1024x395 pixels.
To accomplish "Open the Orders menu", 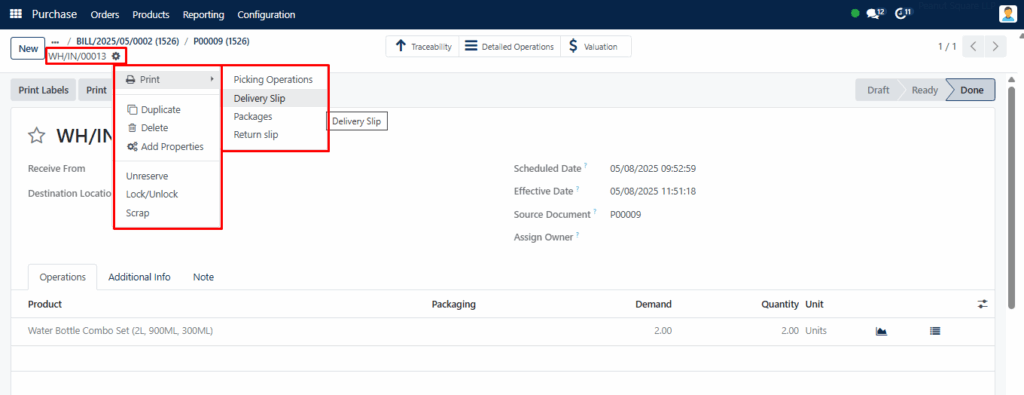I will pos(104,14).
